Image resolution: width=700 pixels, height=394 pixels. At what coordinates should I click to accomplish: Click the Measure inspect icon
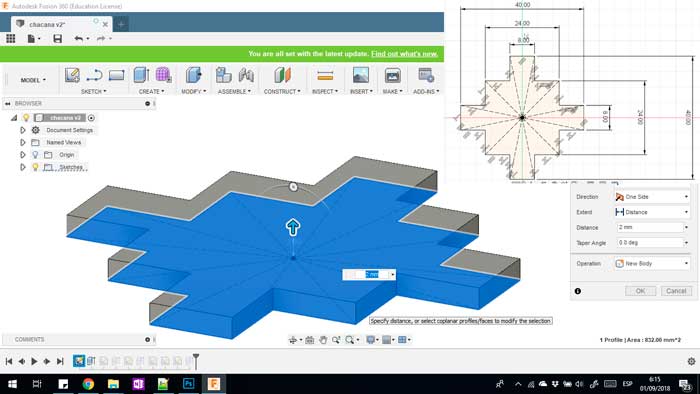pyautogui.click(x=325, y=76)
